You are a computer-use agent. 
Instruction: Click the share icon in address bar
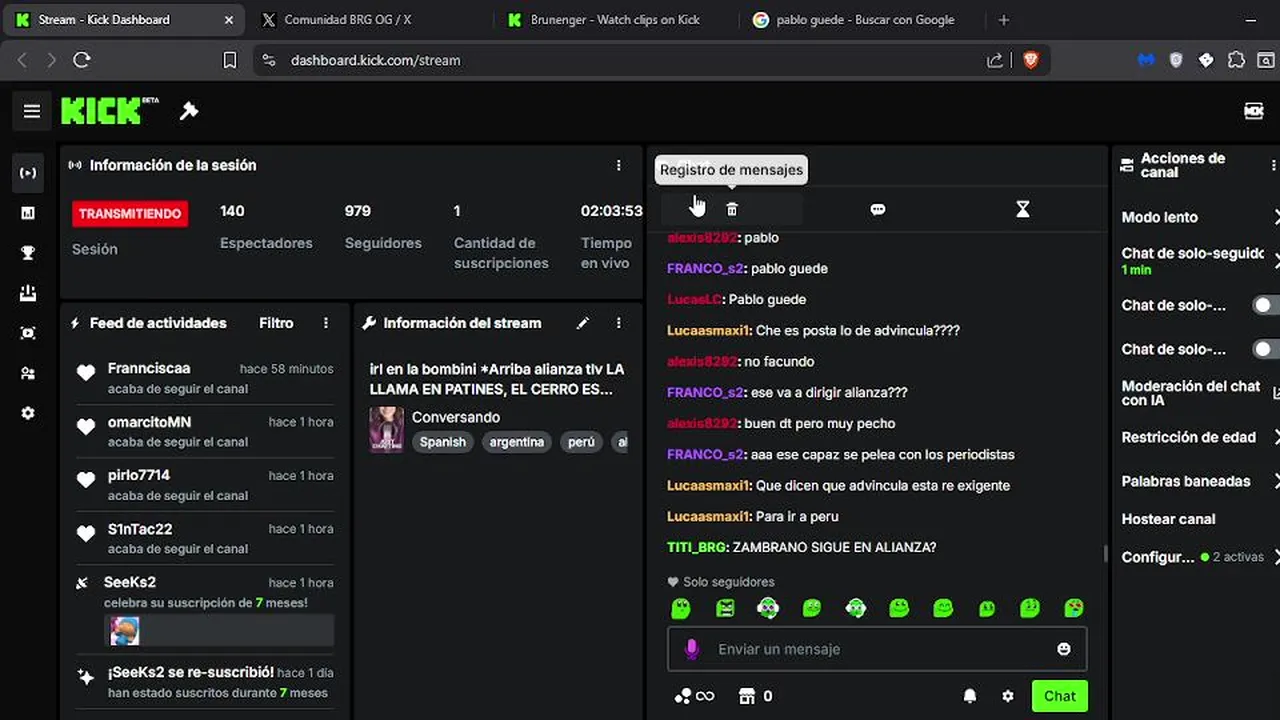(995, 60)
